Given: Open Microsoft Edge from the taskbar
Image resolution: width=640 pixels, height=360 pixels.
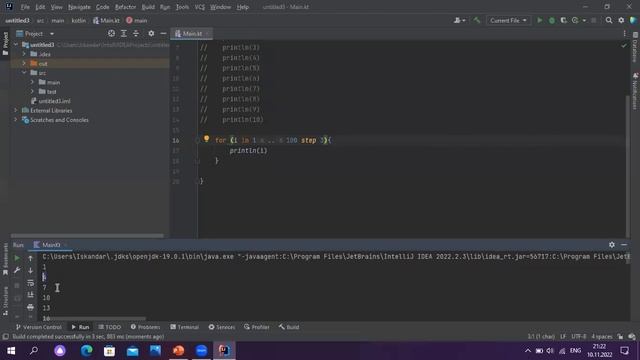Looking at the screenshot, I should coord(86,351).
